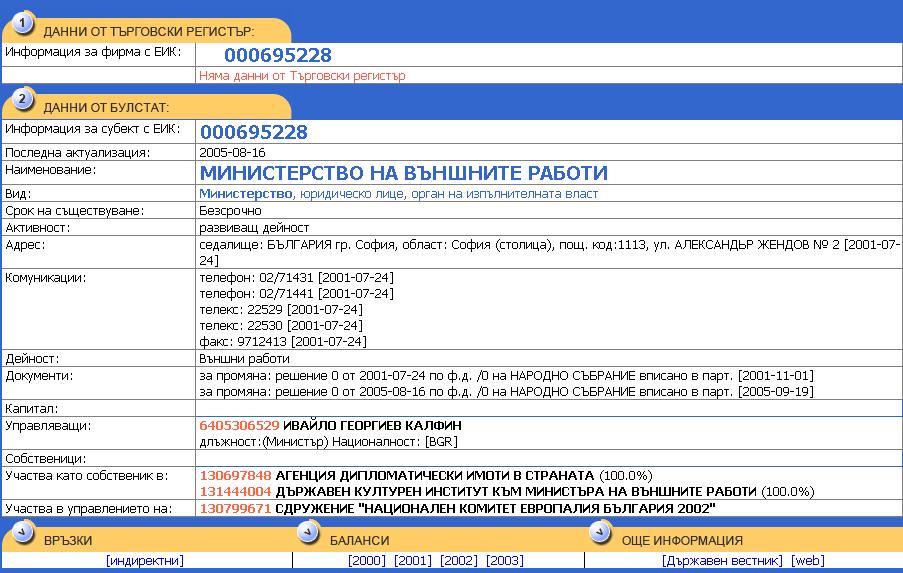This screenshot has height=573, width=903.
Task: Select the БАЛАНСИ section header
Action: (359, 541)
